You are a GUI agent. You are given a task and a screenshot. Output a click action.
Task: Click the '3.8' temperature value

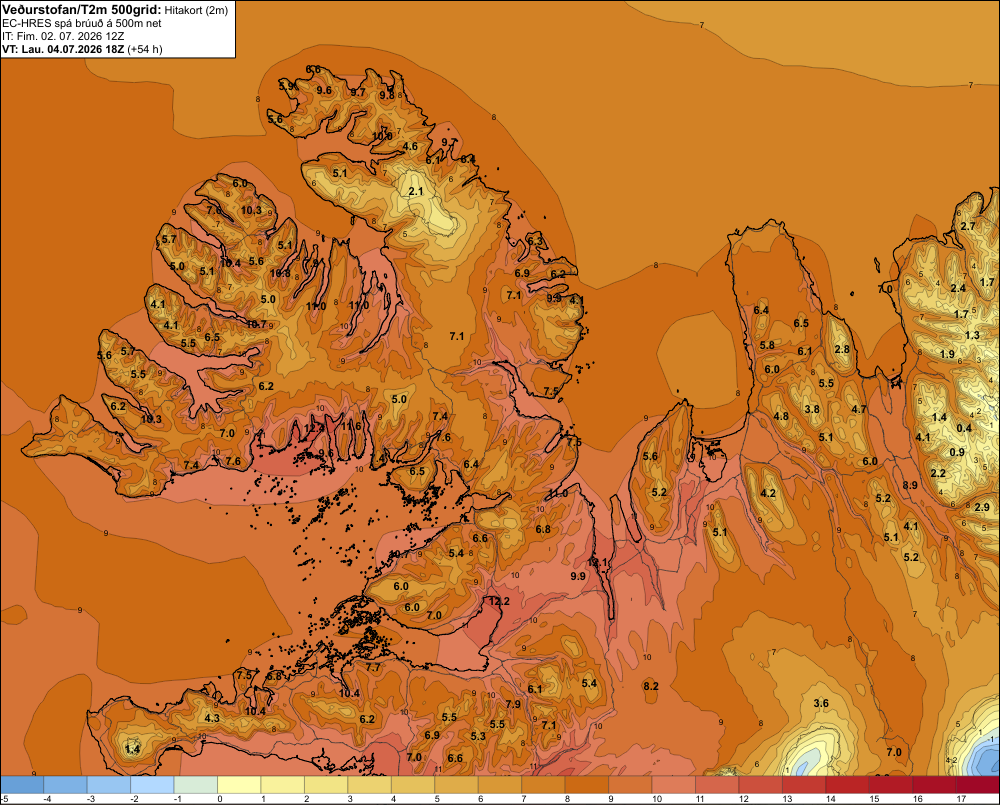coord(812,410)
